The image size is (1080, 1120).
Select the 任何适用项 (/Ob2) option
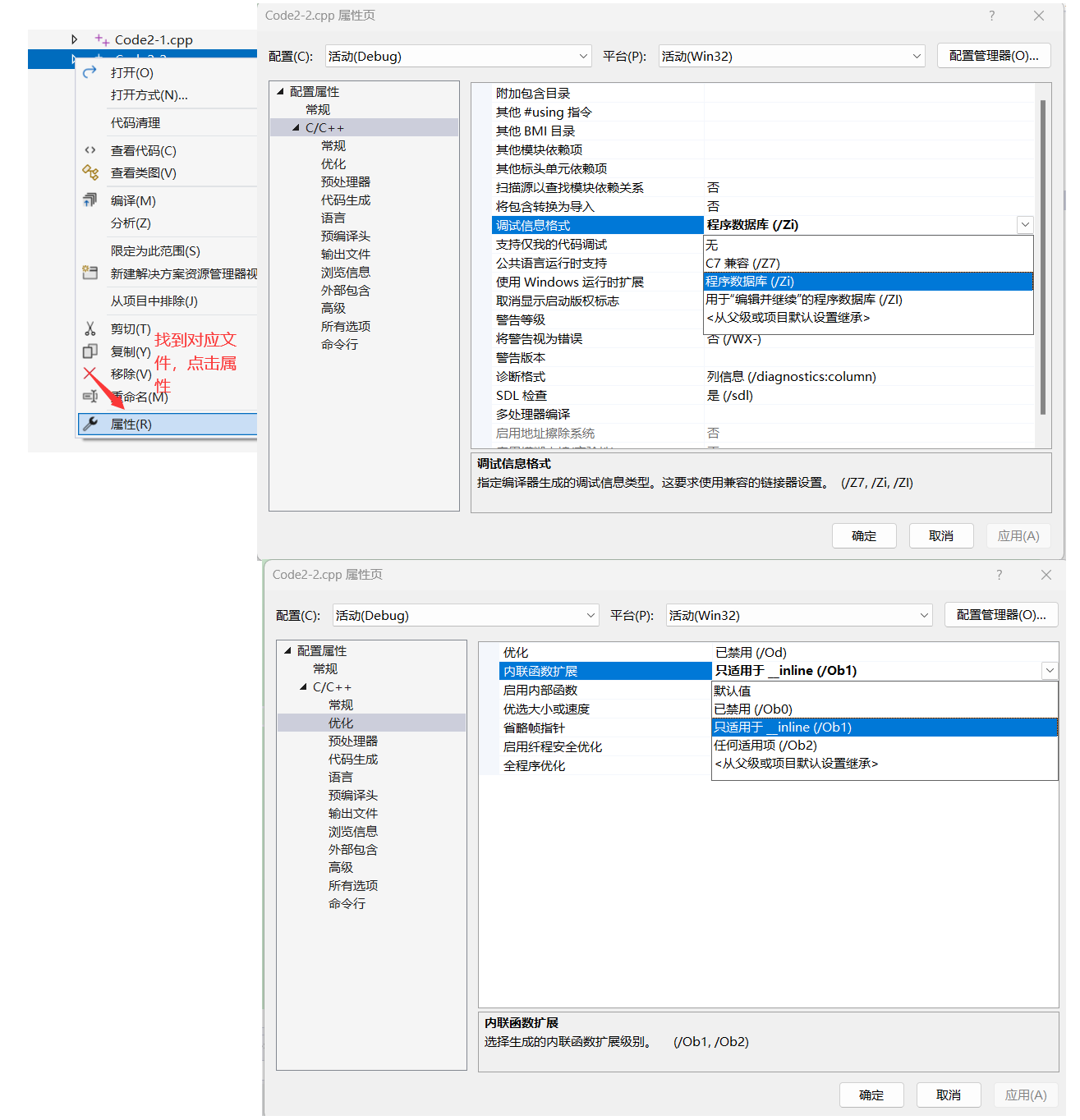(x=885, y=745)
